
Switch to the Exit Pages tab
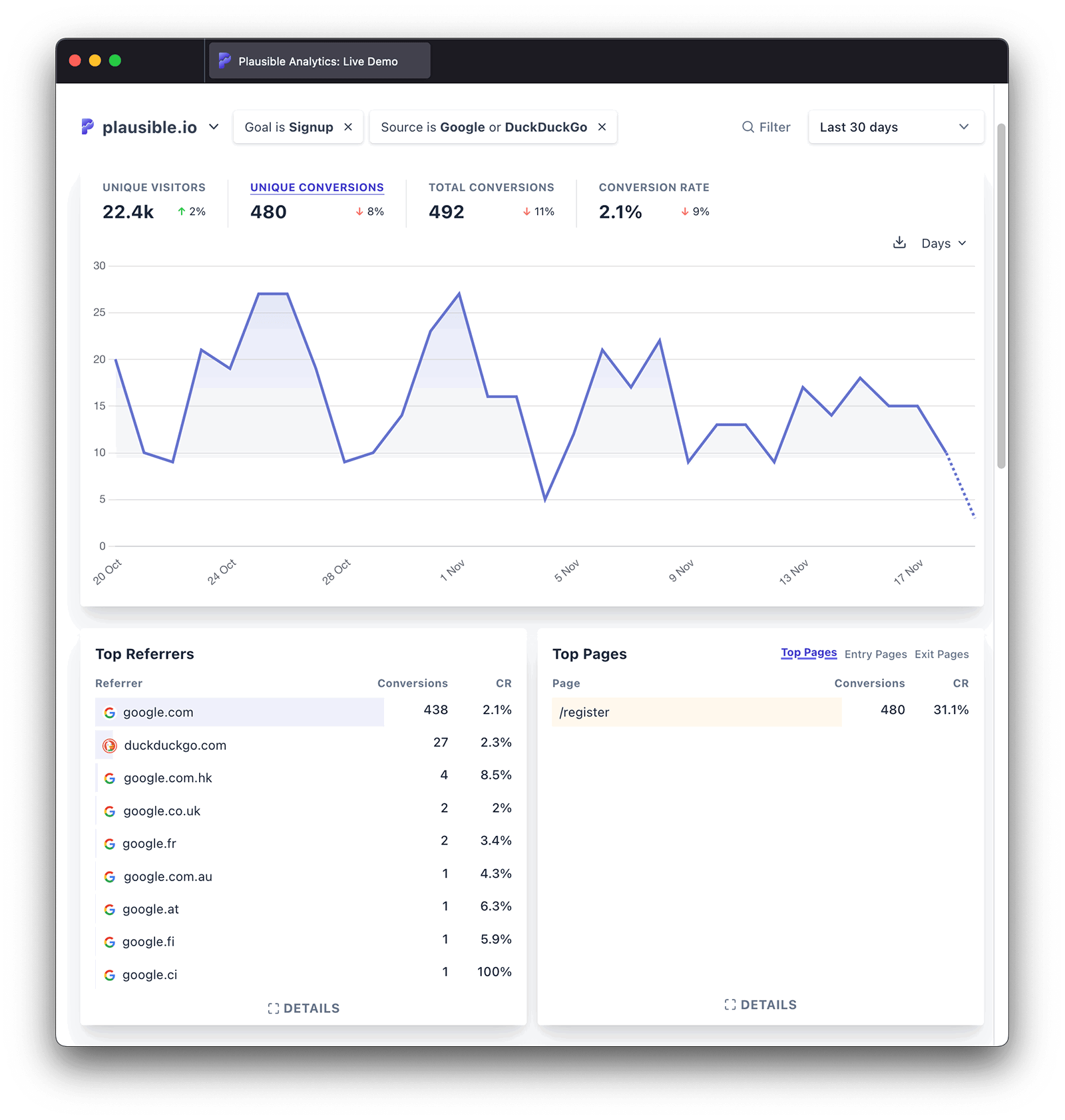(941, 654)
